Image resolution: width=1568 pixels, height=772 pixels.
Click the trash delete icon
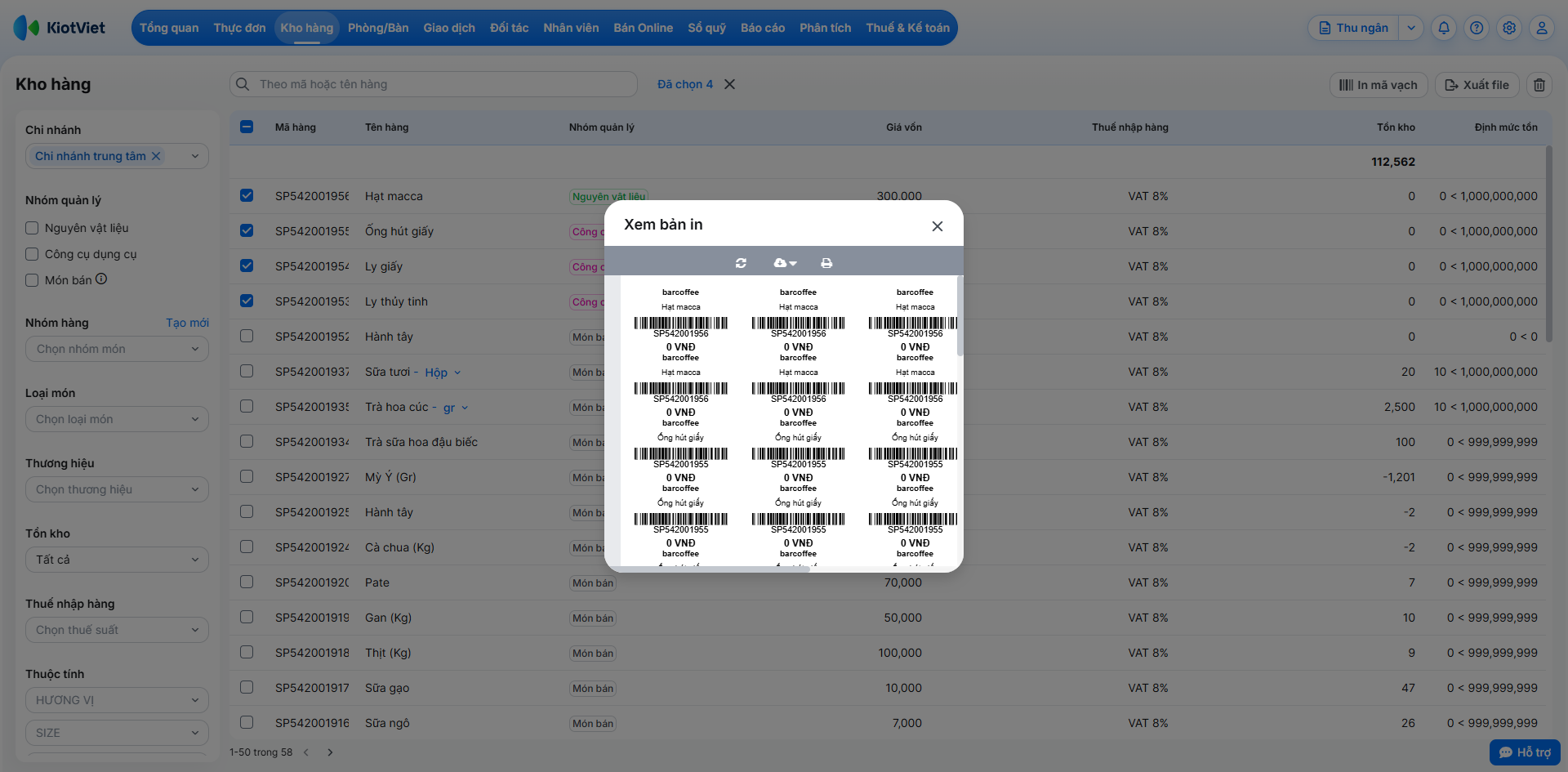[x=1539, y=85]
